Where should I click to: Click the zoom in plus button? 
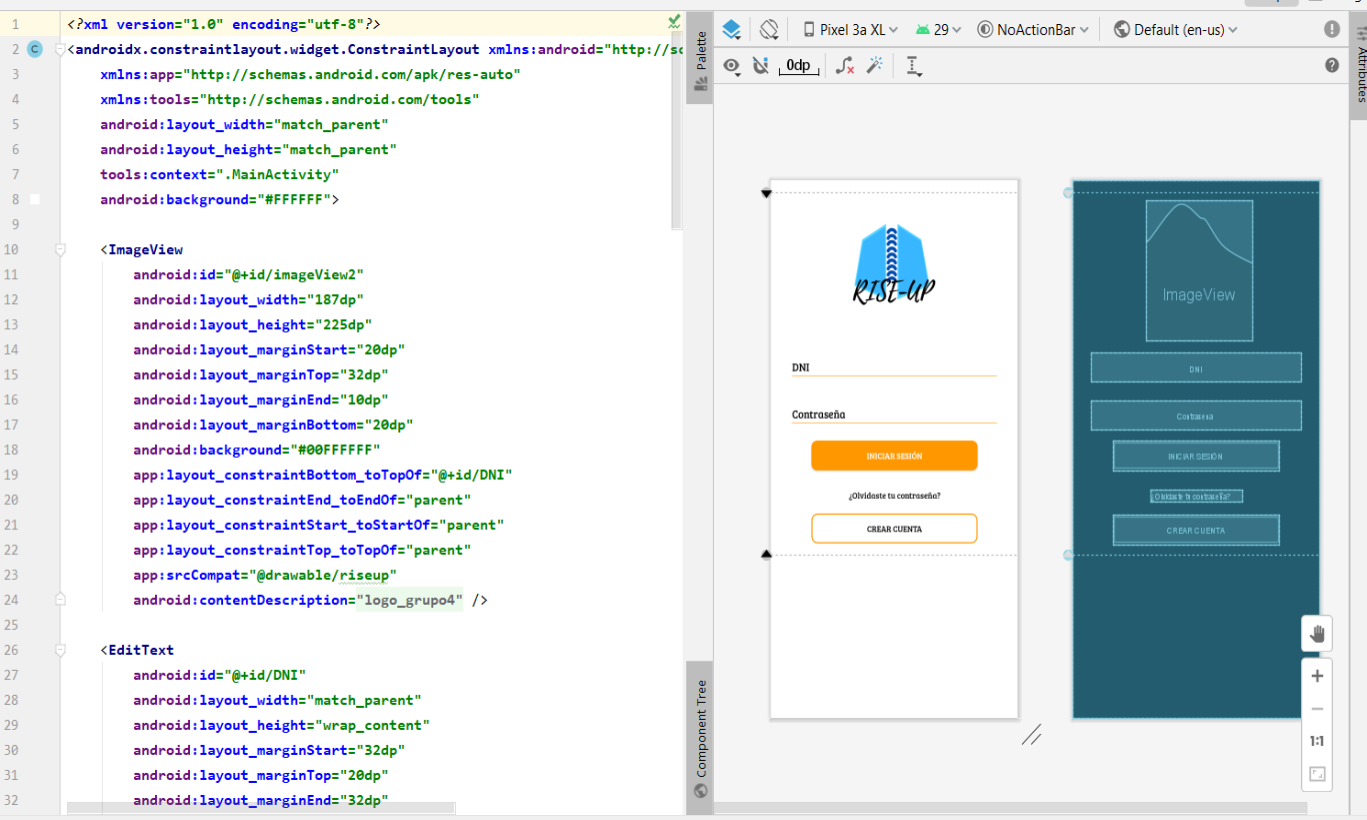tap(1317, 676)
